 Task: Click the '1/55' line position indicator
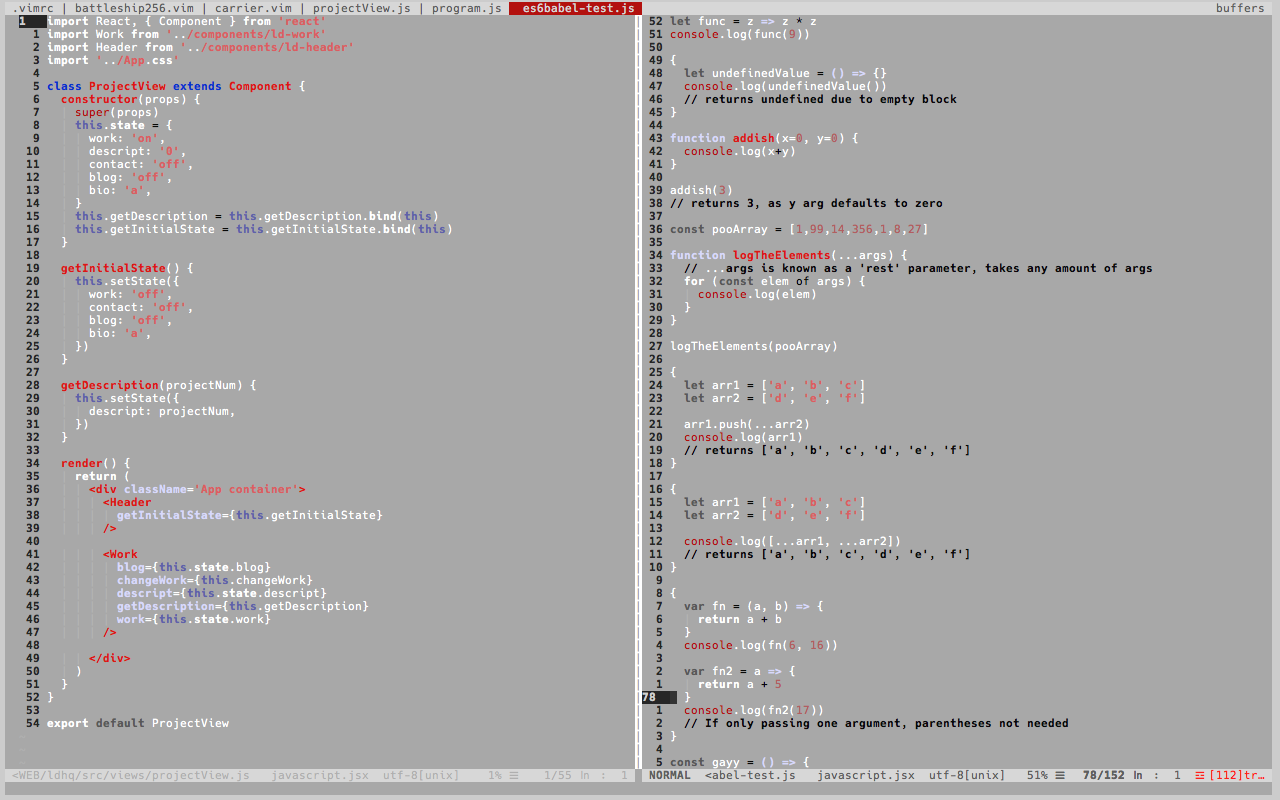[557, 775]
